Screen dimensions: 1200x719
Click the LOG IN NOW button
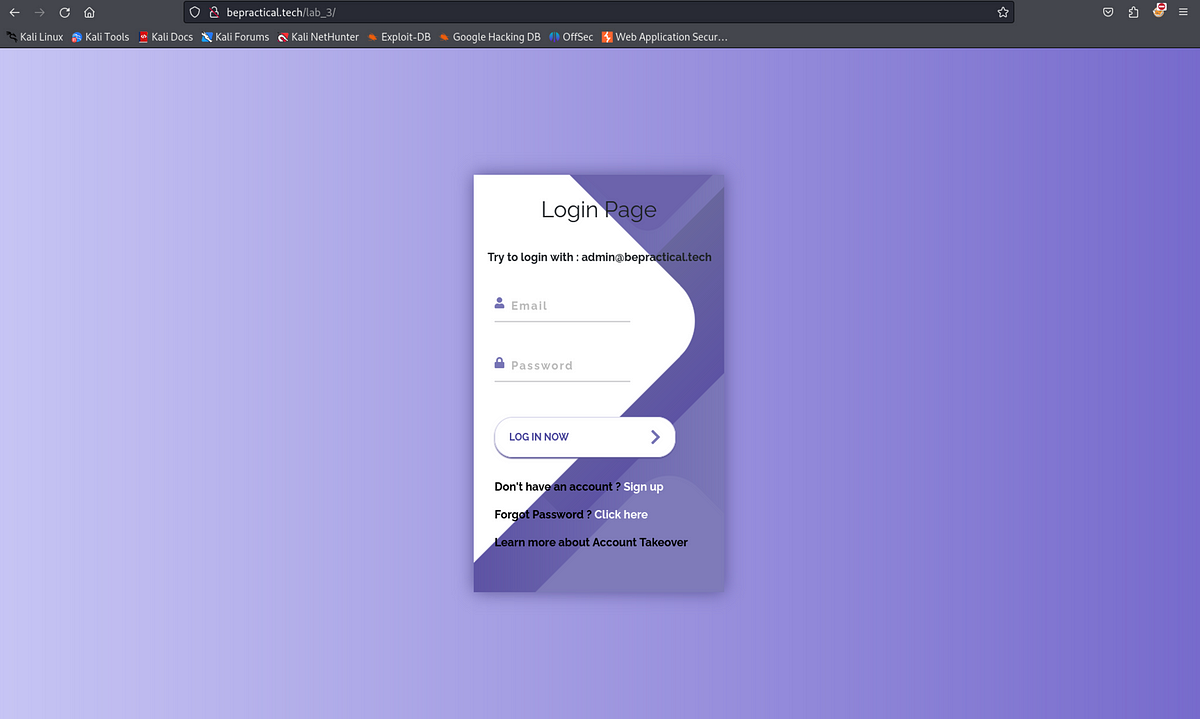click(585, 437)
